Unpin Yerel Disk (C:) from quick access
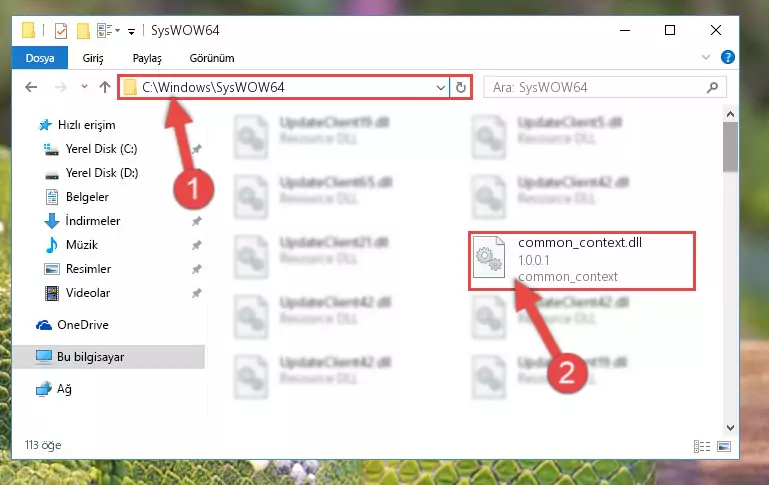 [x=197, y=149]
